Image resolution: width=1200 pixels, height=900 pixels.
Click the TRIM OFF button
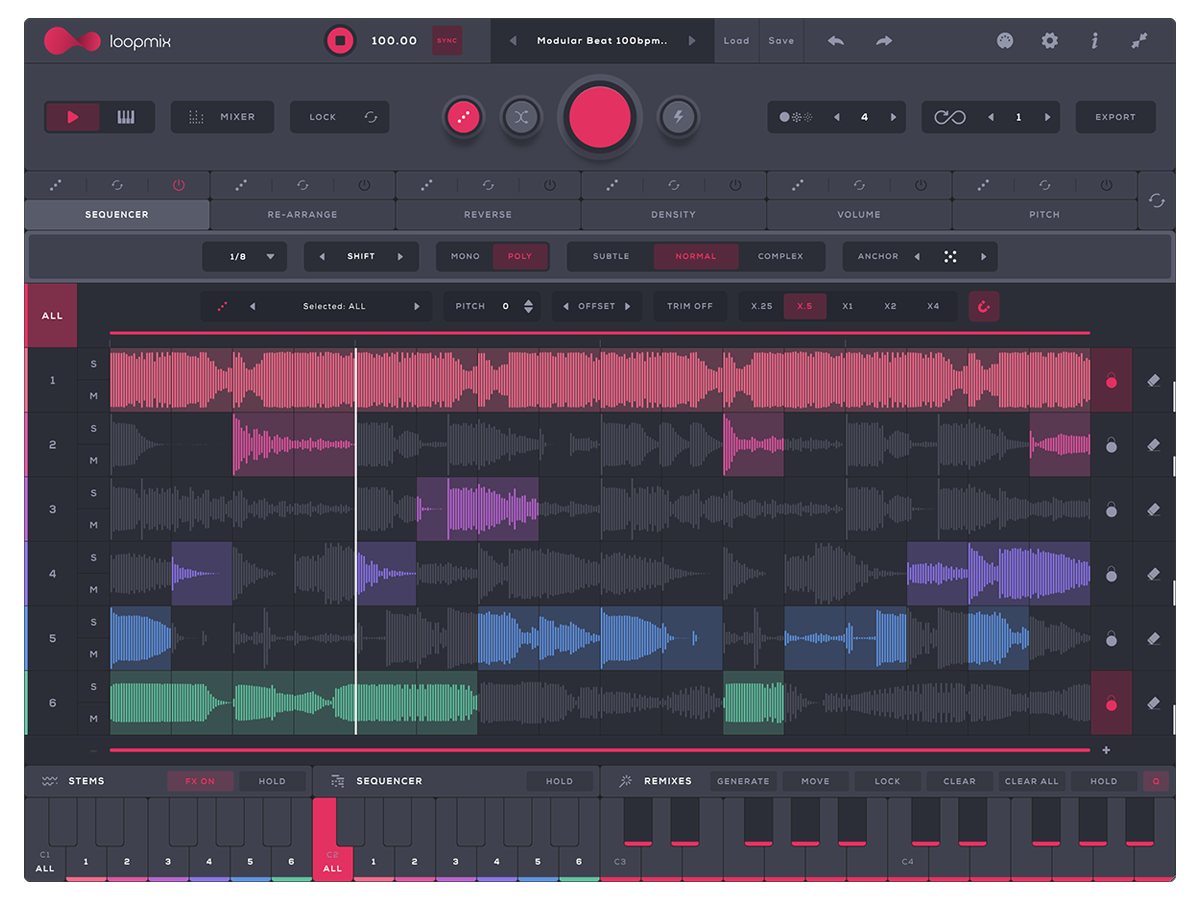(690, 306)
